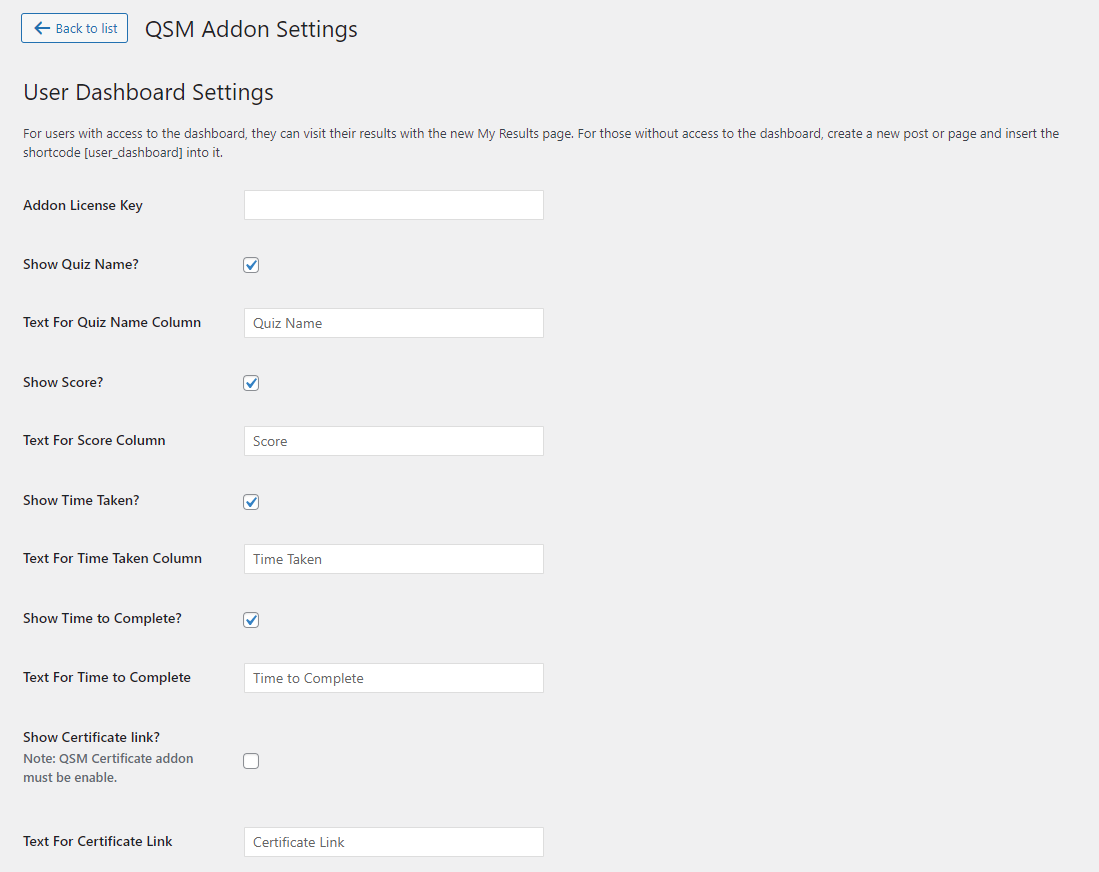Click the Text For Score Column label

tap(94, 440)
